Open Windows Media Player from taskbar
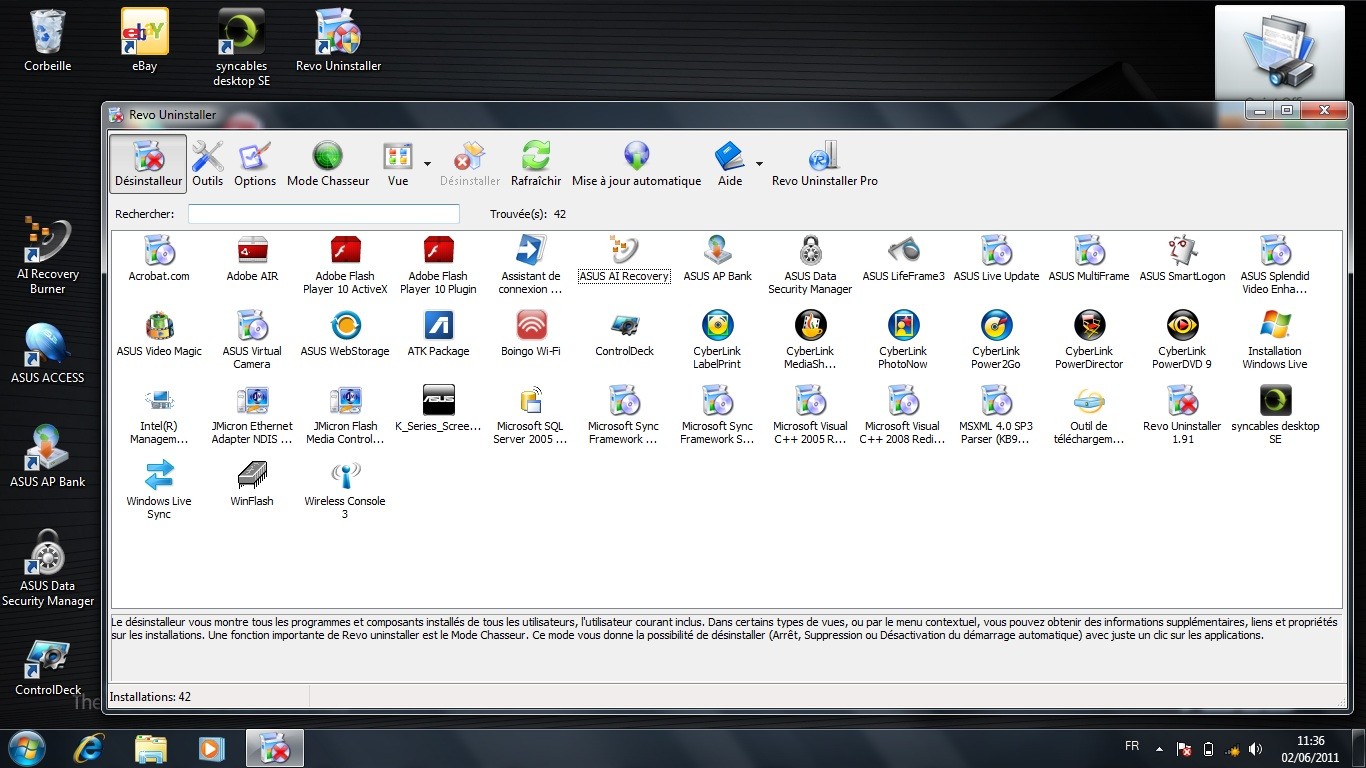This screenshot has height=768, width=1366. point(211,748)
